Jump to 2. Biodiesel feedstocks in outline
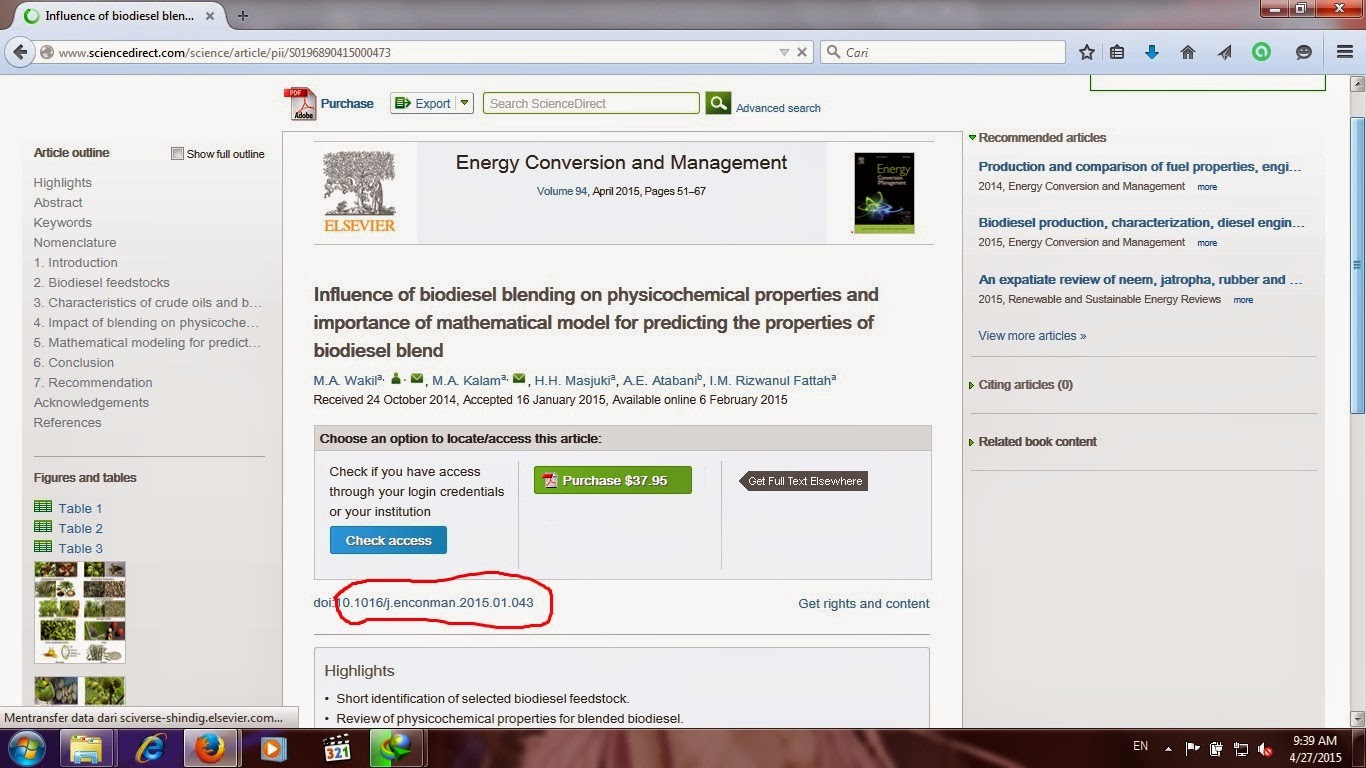 tap(101, 283)
